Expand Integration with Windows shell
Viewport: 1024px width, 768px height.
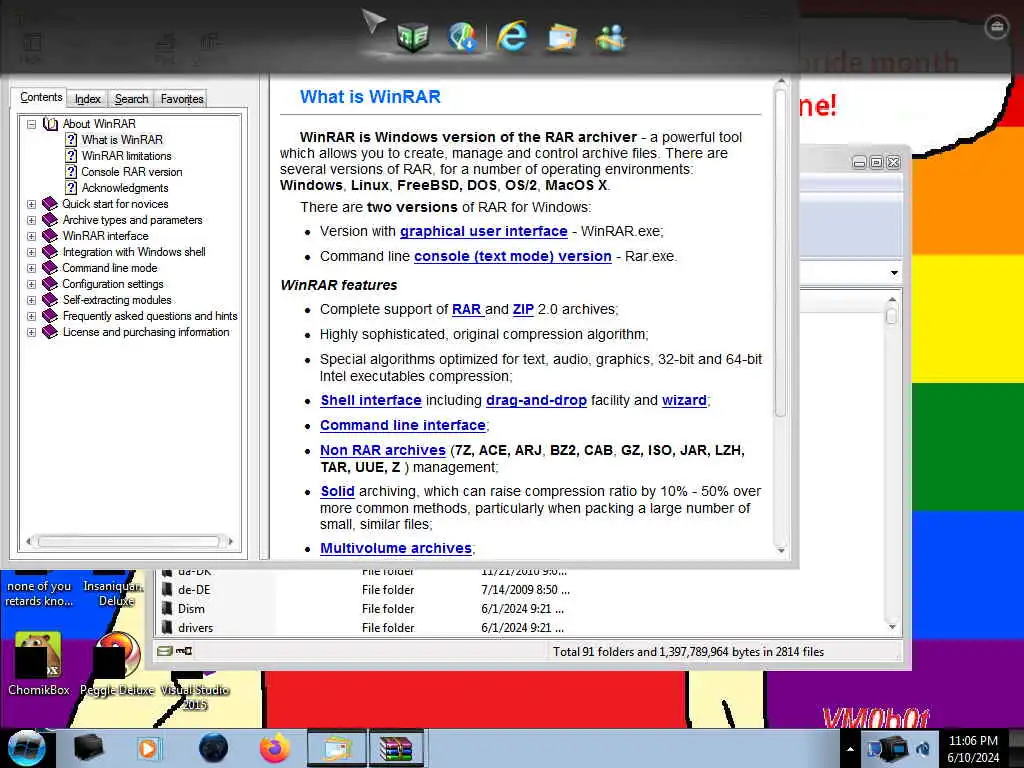click(31, 252)
